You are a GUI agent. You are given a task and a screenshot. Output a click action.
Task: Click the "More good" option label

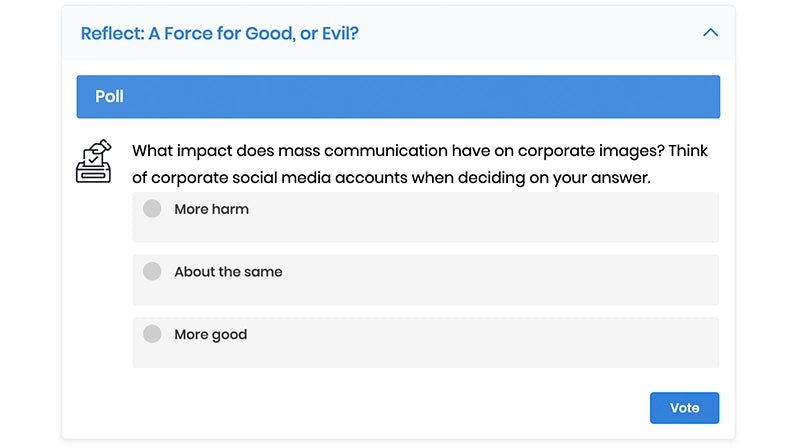click(210, 335)
